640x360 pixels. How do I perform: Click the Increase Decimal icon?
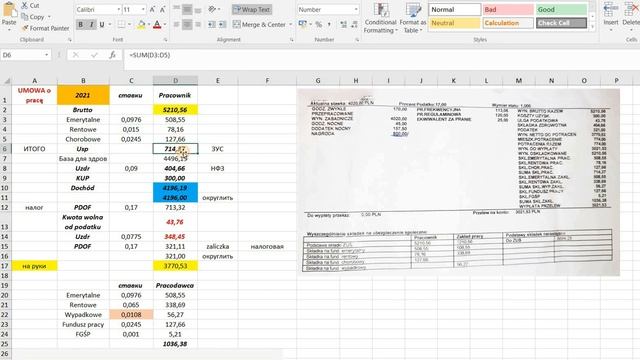point(343,24)
